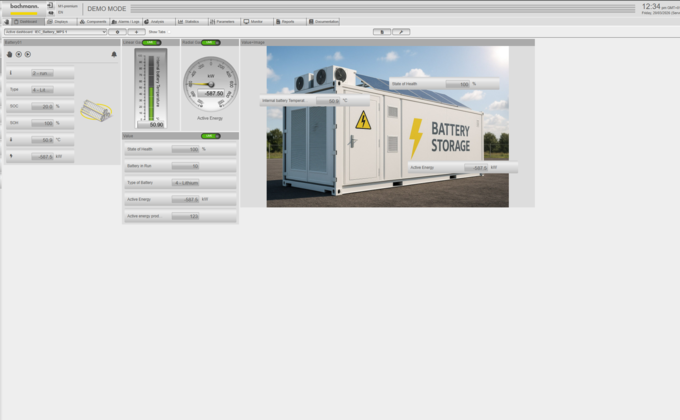Click the add dashboard plus button
The width and height of the screenshot is (680, 420).
(136, 32)
